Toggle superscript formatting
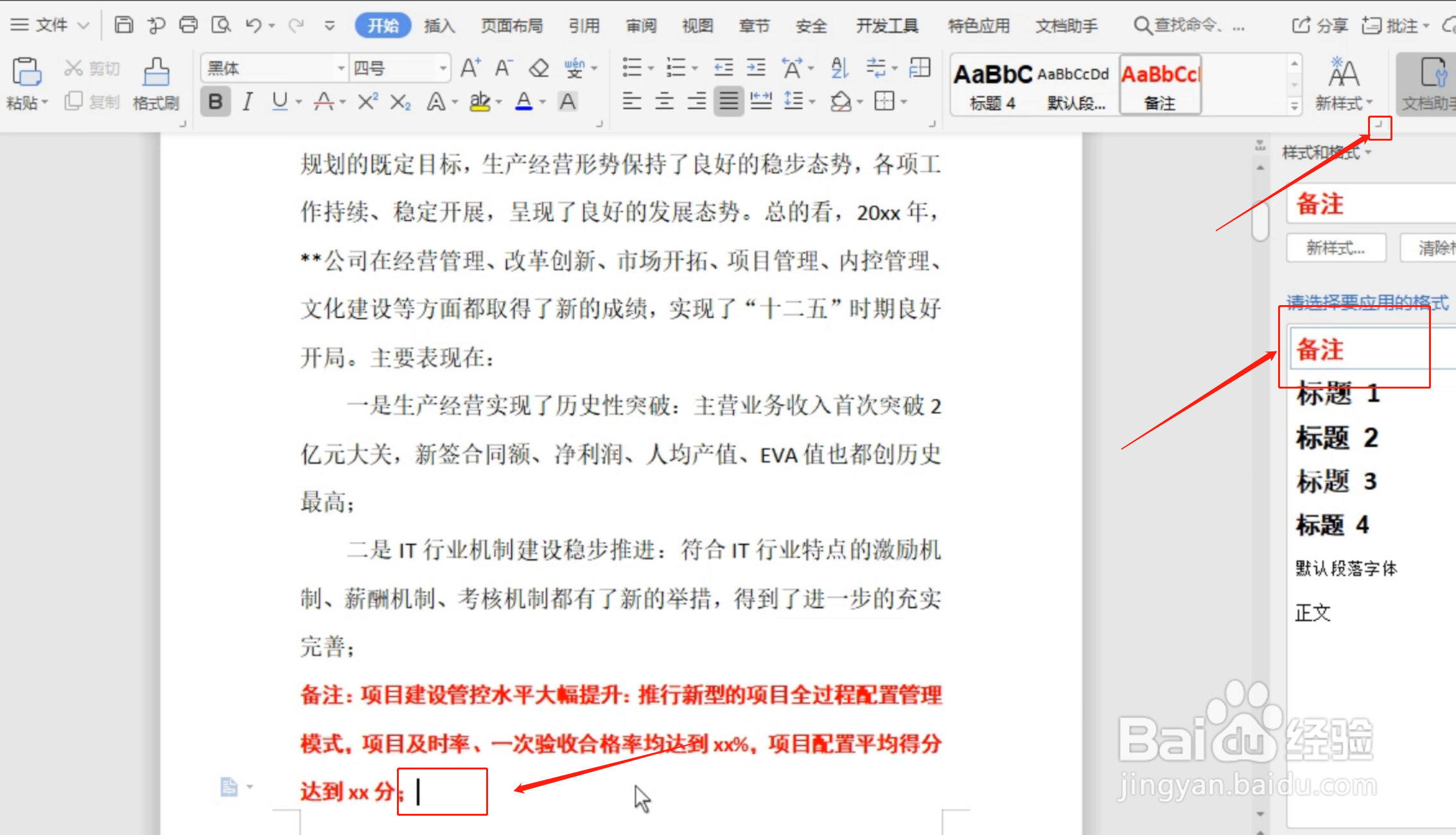 tap(366, 101)
